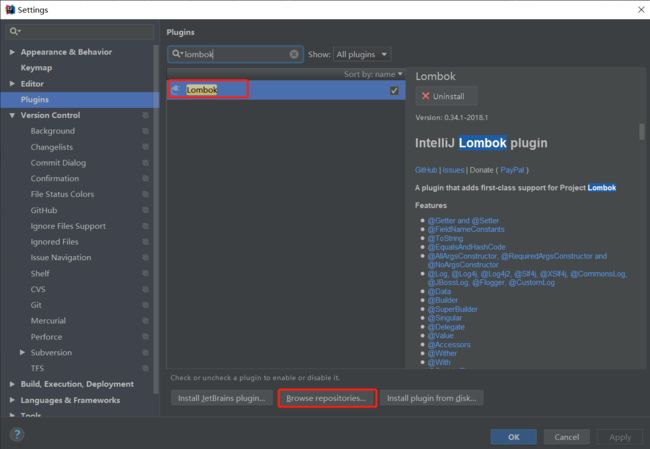The image size is (650, 449).
Task: Expand the Editor section
Action: point(12,83)
